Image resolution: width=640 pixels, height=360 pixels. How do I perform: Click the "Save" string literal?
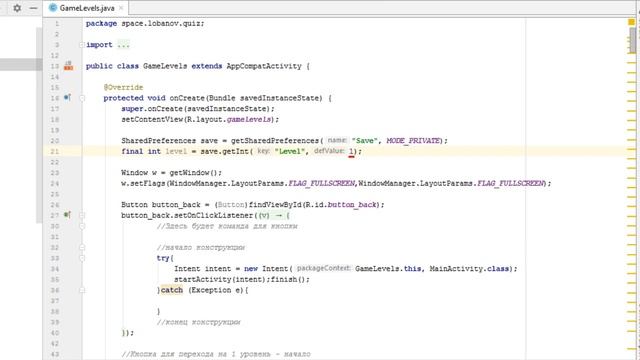coord(364,141)
